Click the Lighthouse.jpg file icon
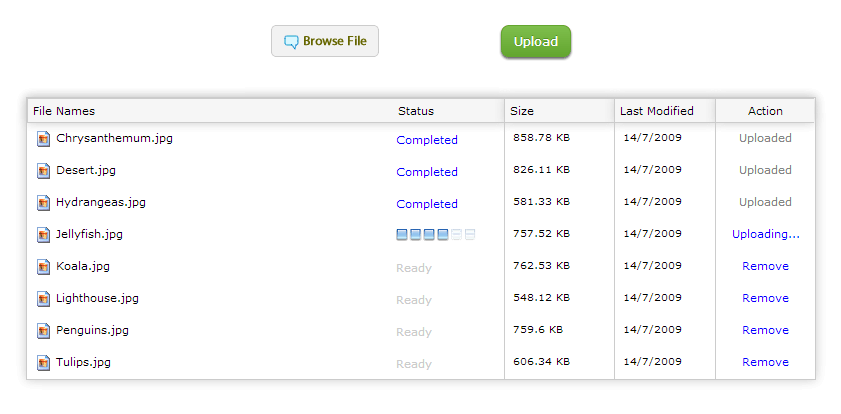 coord(43,299)
